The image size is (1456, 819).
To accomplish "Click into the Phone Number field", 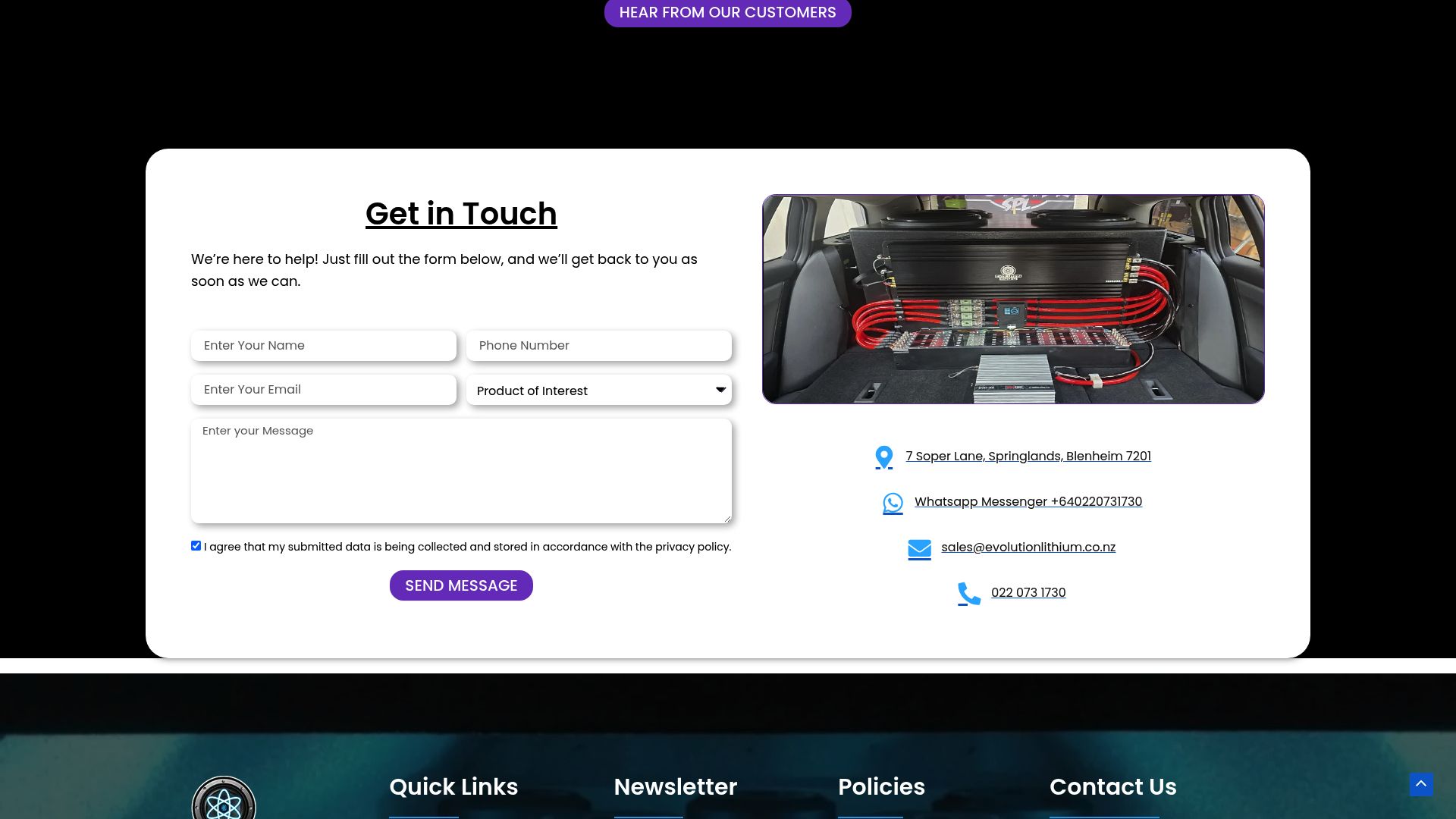I will point(599,346).
